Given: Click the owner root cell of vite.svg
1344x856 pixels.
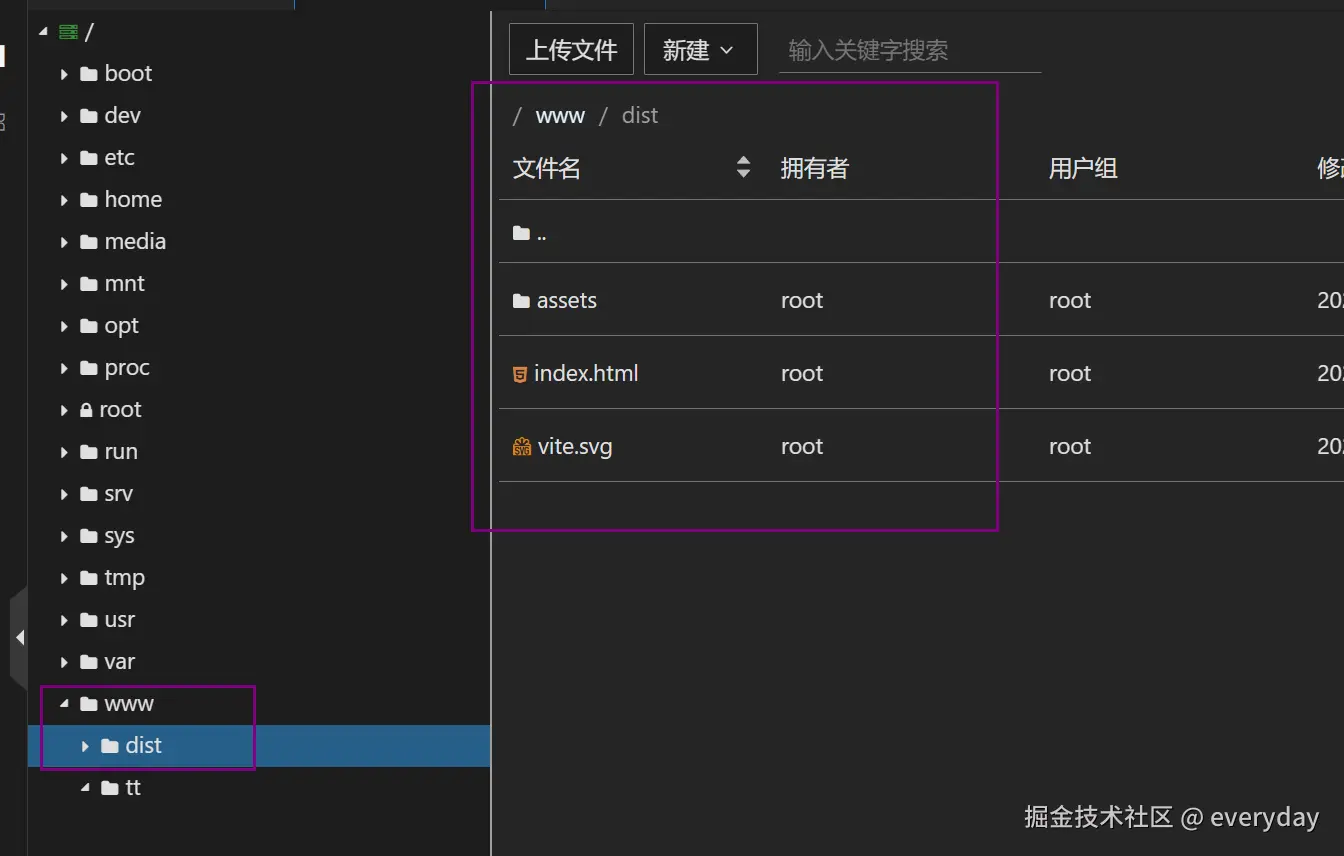Looking at the screenshot, I should (x=802, y=446).
